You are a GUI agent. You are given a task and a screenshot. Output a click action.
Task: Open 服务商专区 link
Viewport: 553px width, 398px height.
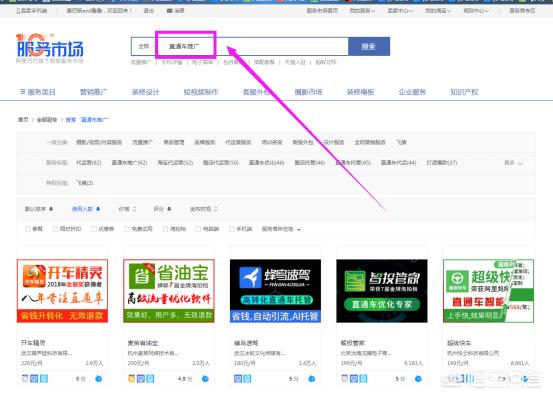pos(522,11)
